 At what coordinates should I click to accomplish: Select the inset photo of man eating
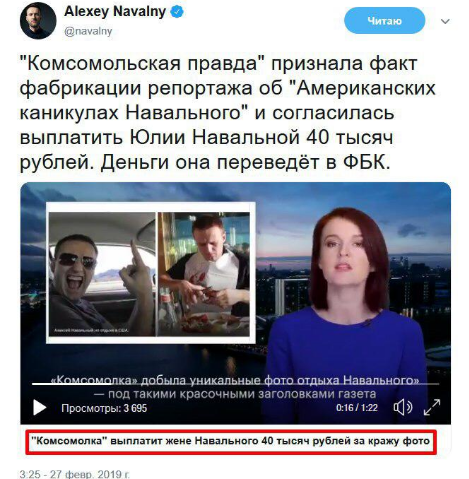click(x=204, y=274)
